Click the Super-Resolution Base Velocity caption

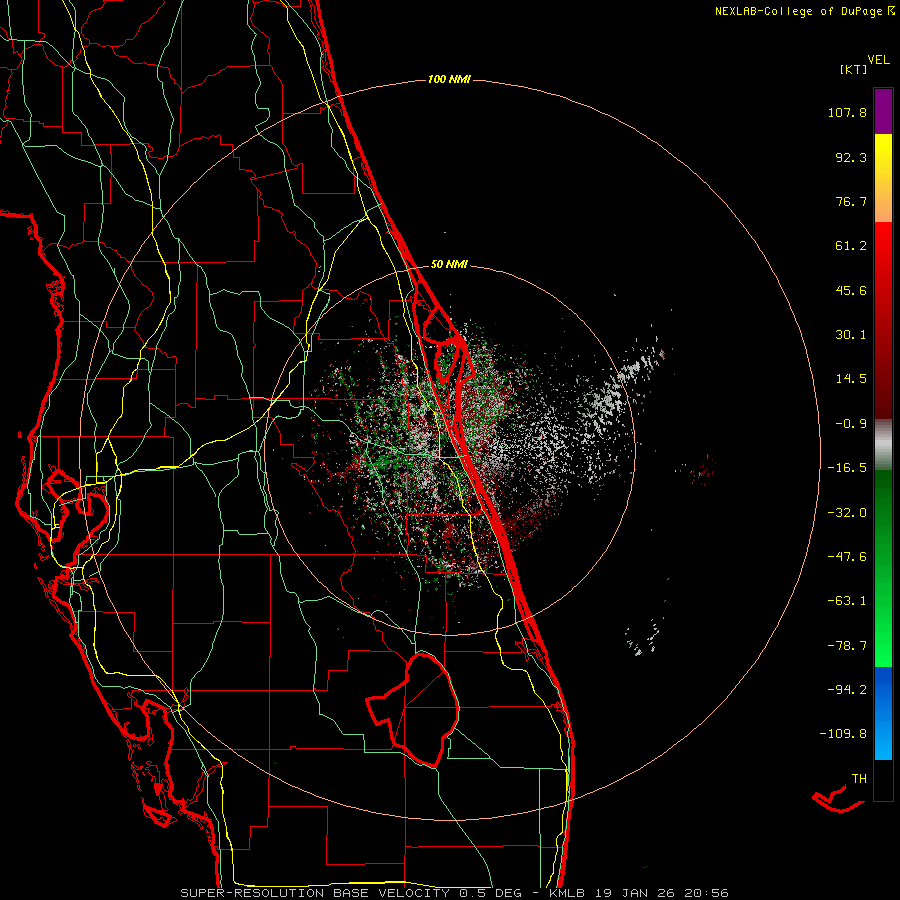(454, 893)
